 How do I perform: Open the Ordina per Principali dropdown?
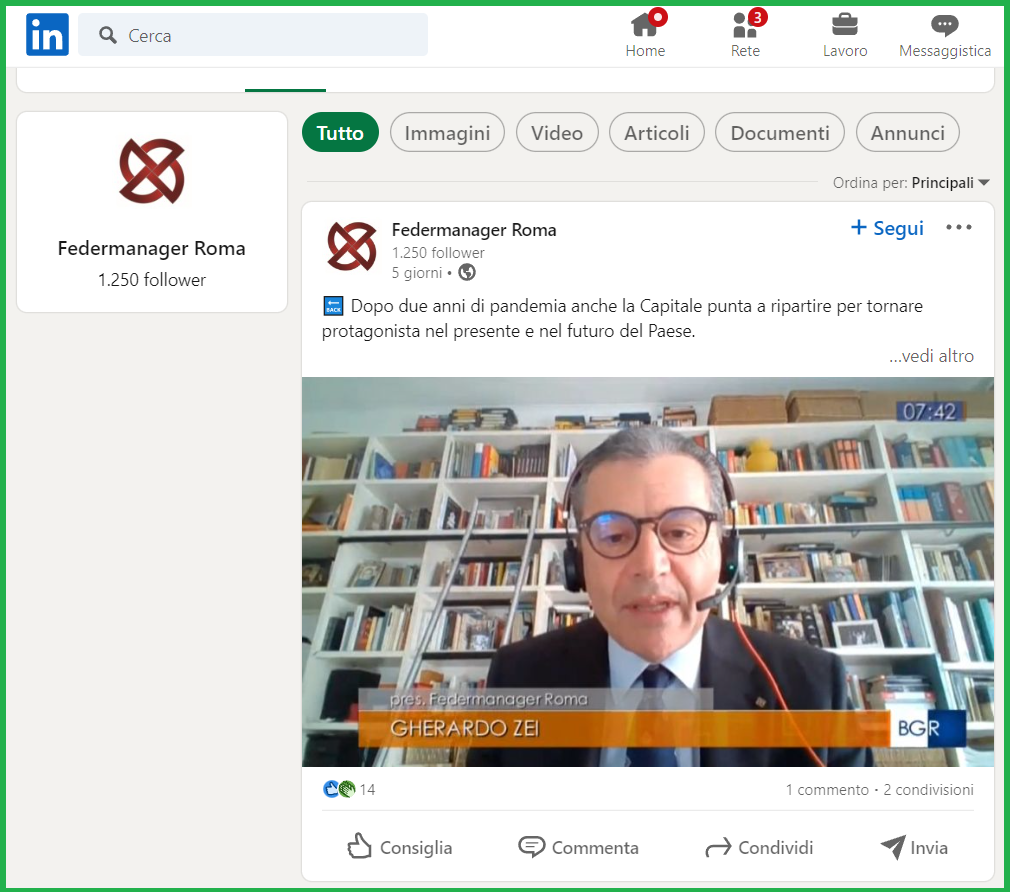(x=911, y=183)
